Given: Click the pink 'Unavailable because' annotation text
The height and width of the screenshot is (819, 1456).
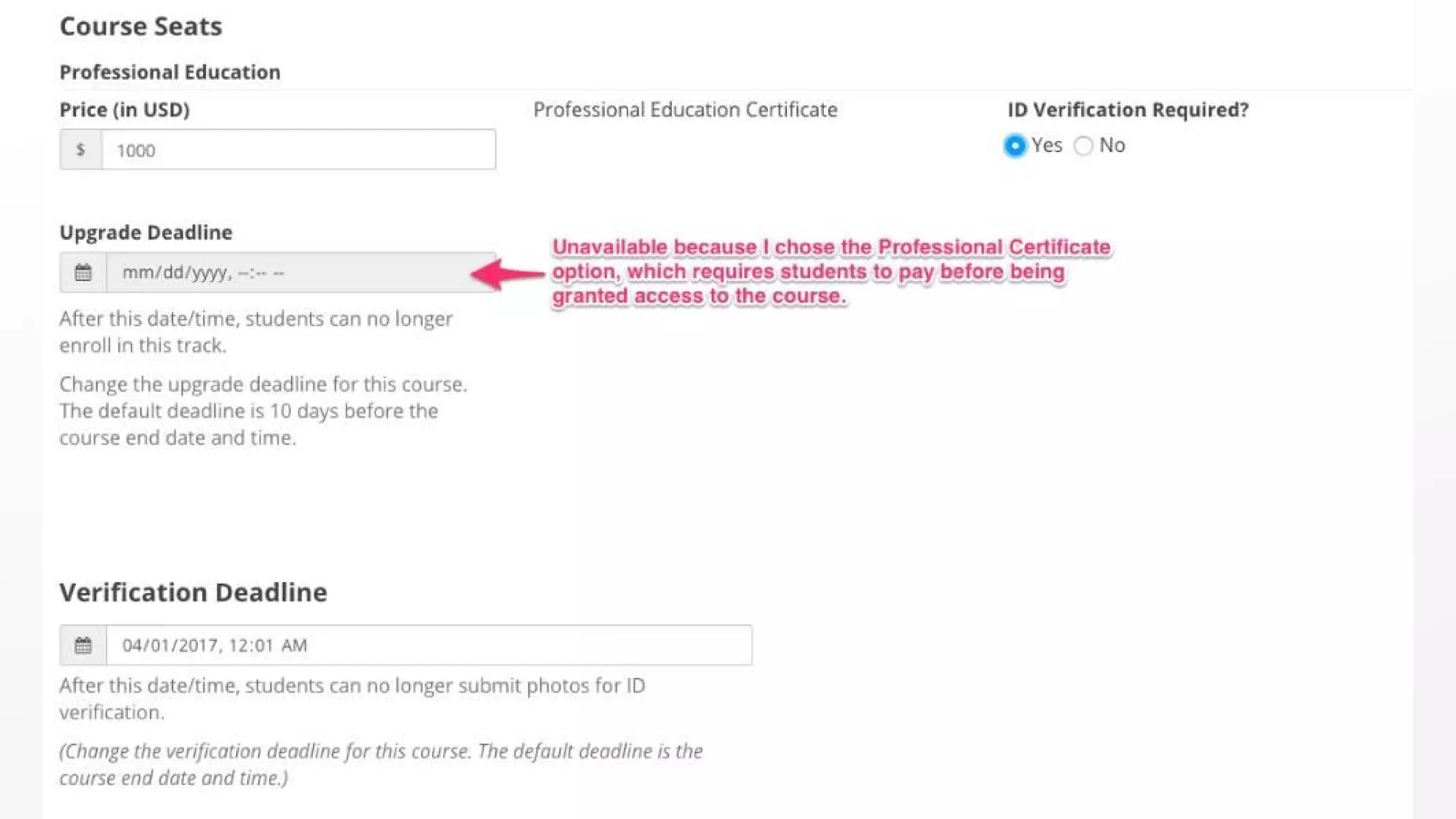Looking at the screenshot, I should [832, 272].
